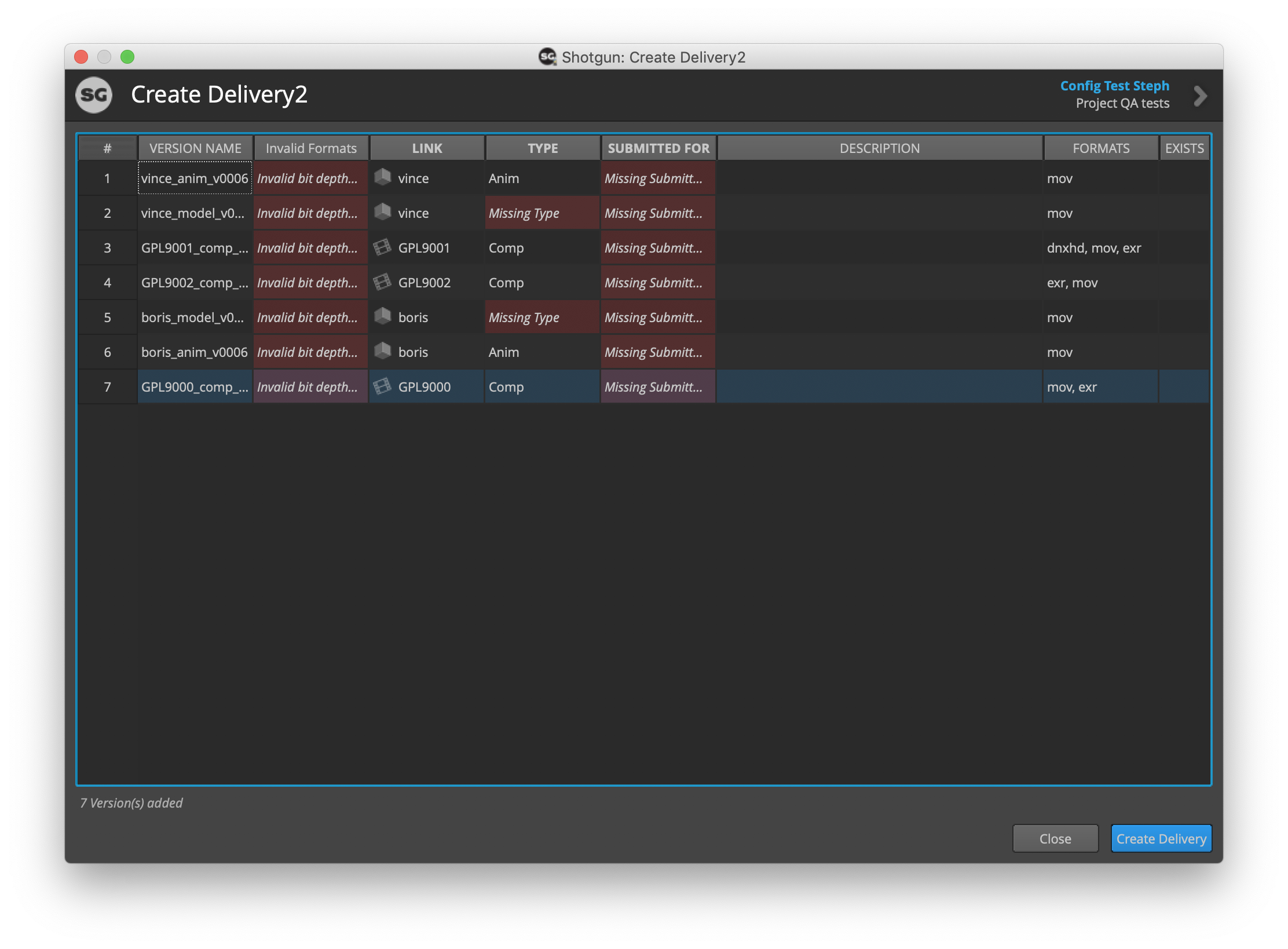The image size is (1288, 949).
Task: Click the asset cube icon for vince row 1
Action: click(x=383, y=177)
